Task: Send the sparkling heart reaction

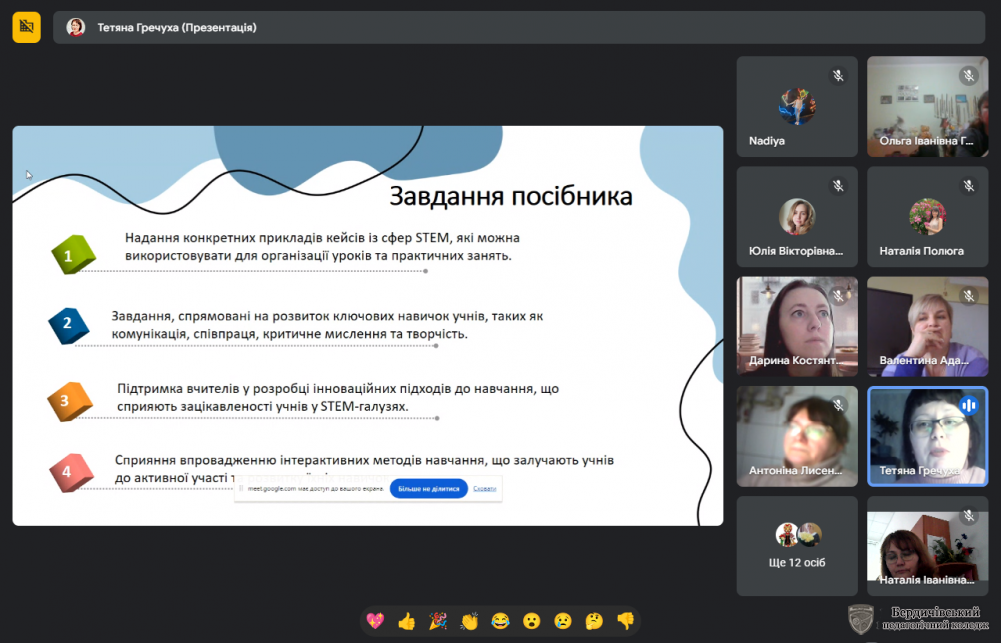Action: pos(375,621)
